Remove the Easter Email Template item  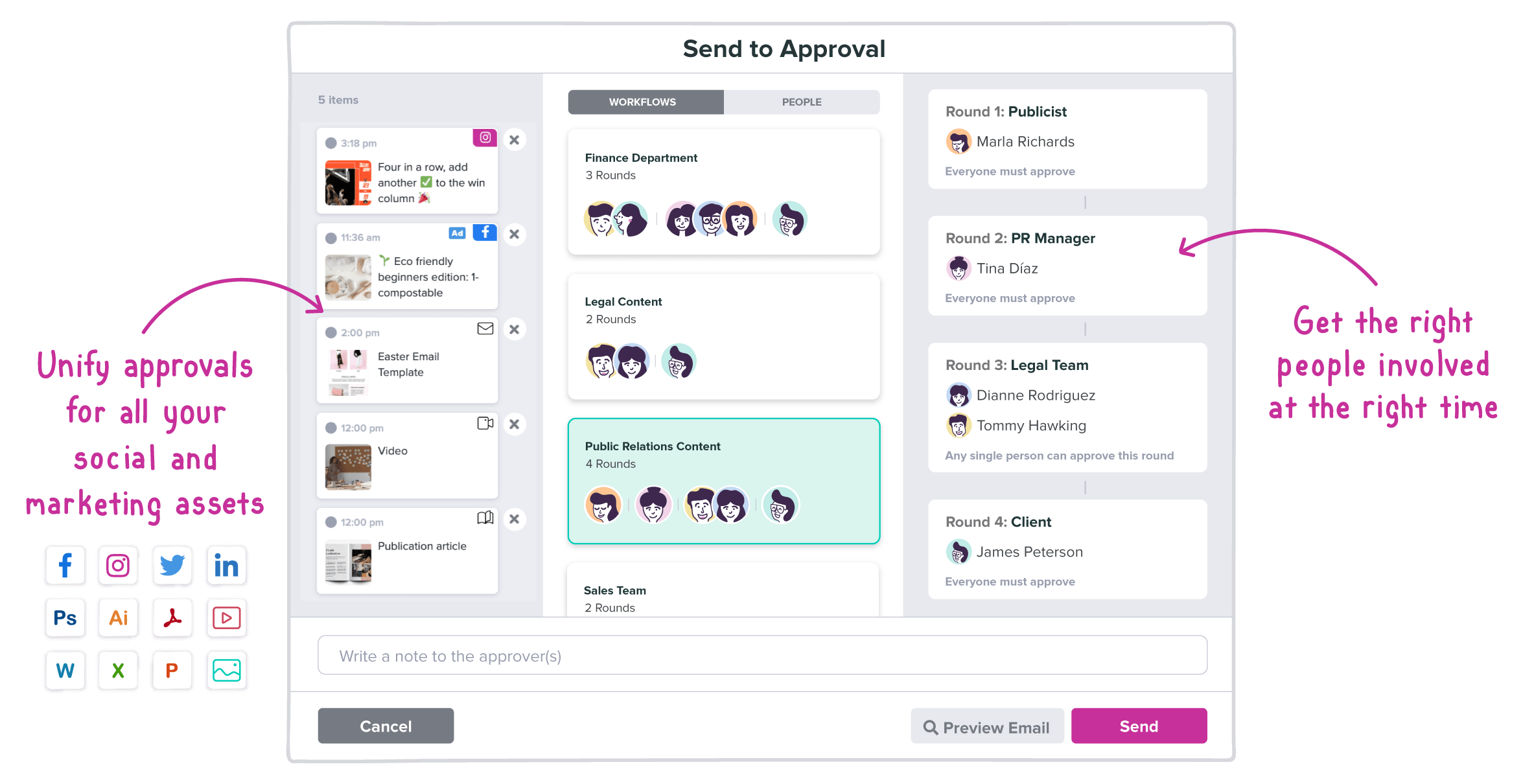coord(514,329)
